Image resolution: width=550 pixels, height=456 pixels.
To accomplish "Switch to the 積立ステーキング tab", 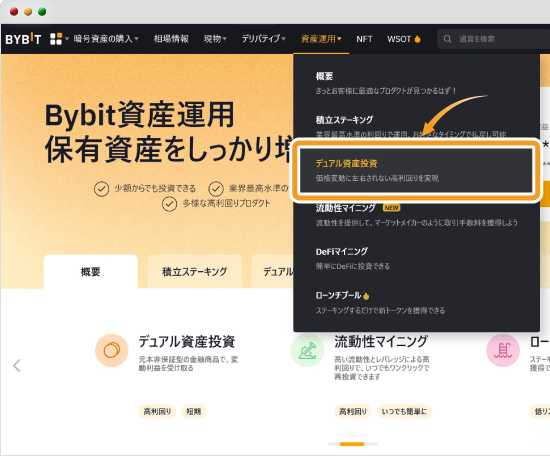I will [x=194, y=272].
